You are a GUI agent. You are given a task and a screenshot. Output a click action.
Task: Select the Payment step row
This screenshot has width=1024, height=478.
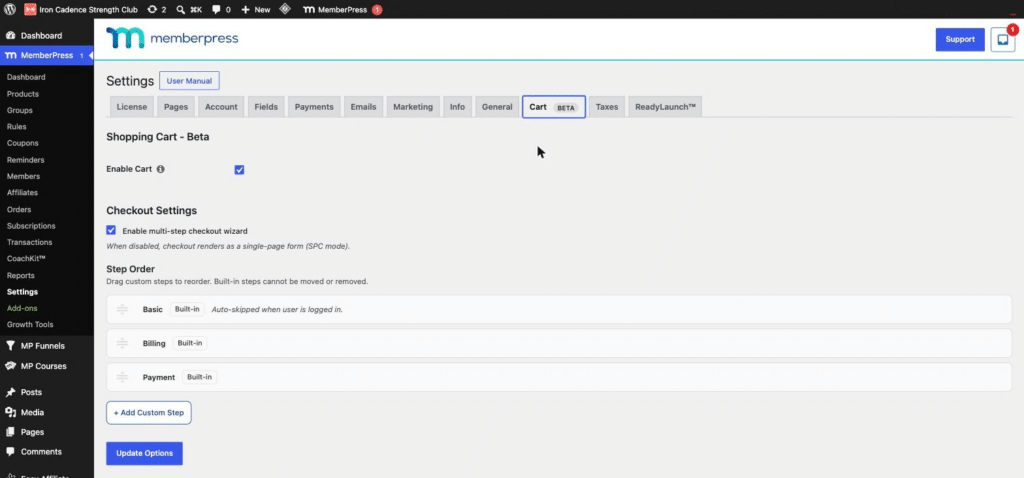[x=558, y=377]
